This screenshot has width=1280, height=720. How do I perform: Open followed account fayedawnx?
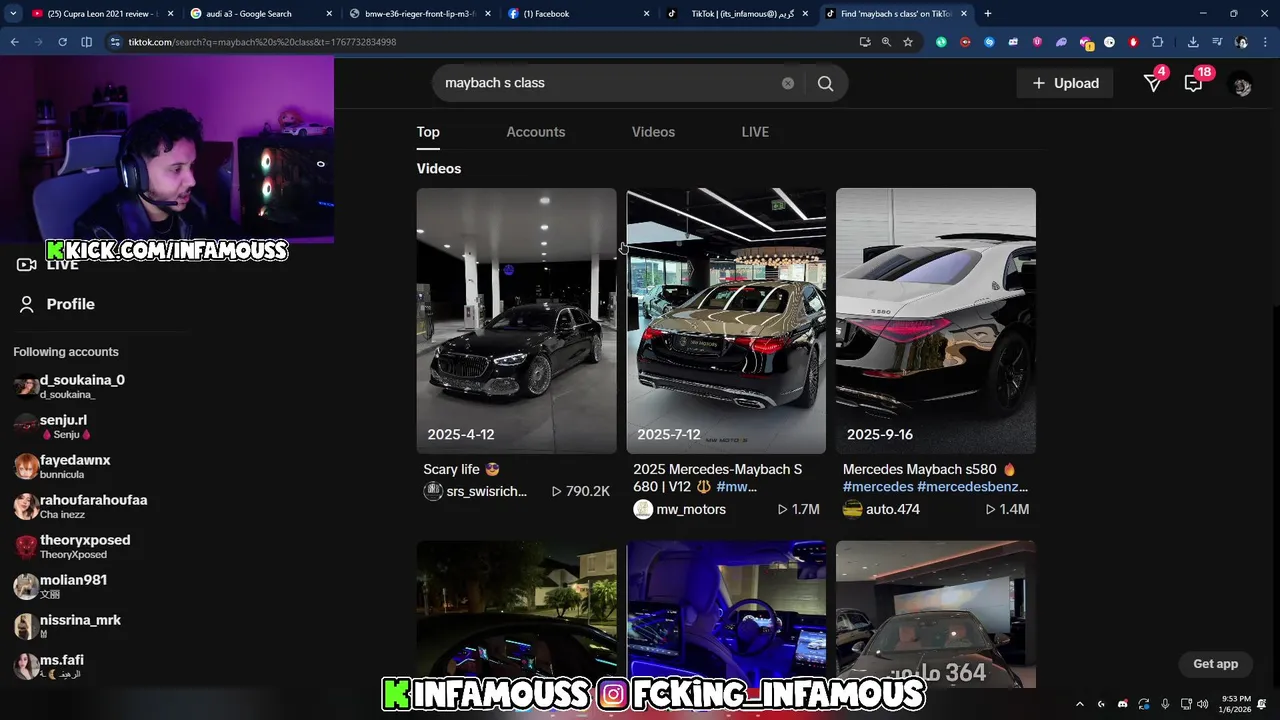[x=62, y=466]
